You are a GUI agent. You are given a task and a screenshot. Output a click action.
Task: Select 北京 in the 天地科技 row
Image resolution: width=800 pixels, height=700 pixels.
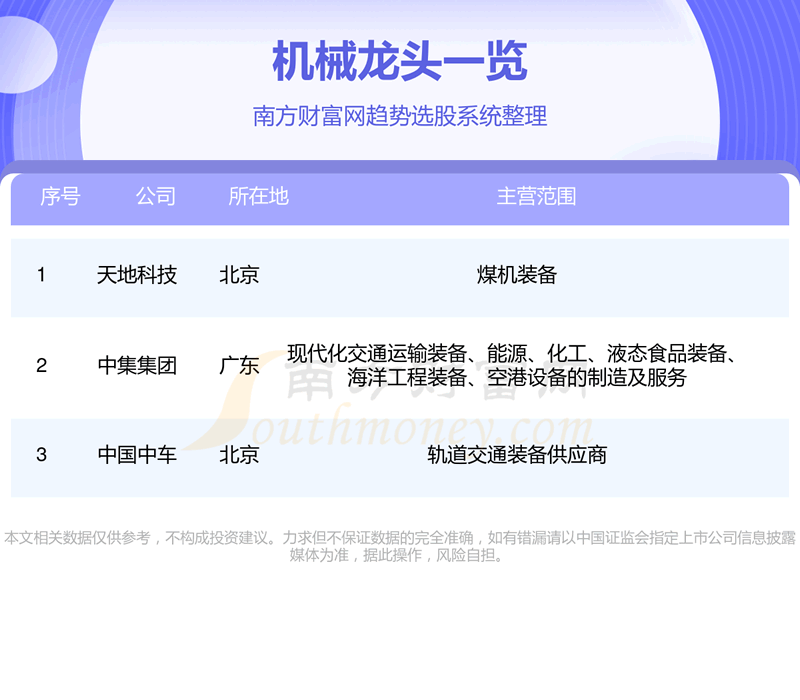pyautogui.click(x=239, y=275)
